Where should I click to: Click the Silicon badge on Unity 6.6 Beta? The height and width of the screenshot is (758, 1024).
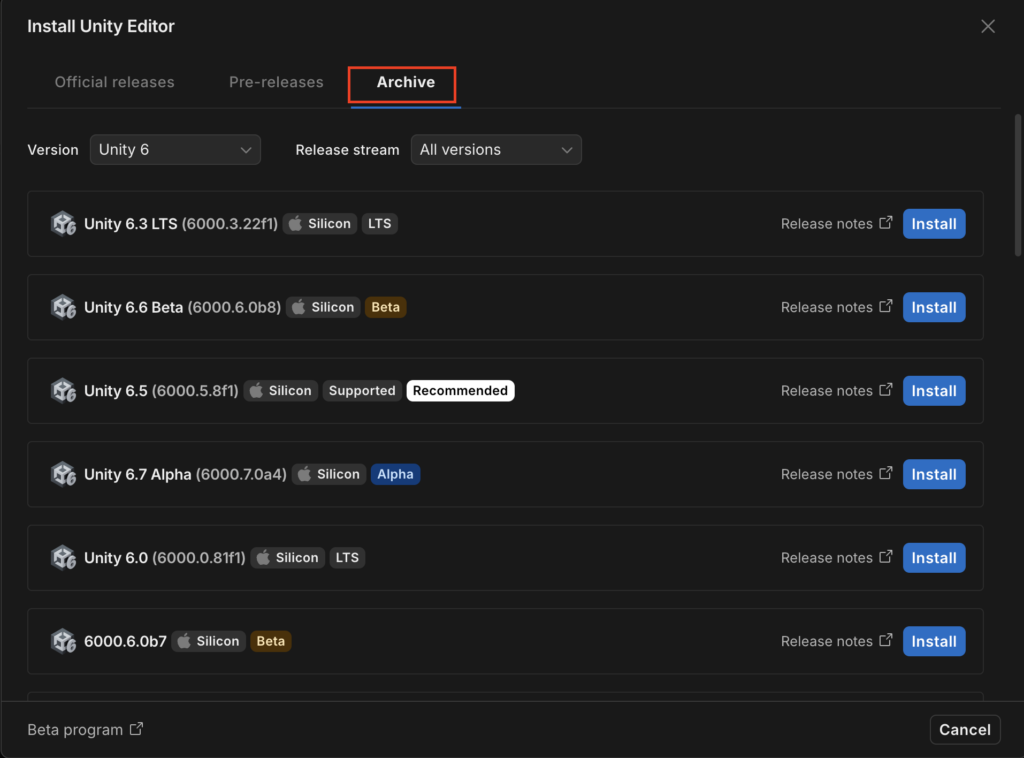[x=323, y=307]
